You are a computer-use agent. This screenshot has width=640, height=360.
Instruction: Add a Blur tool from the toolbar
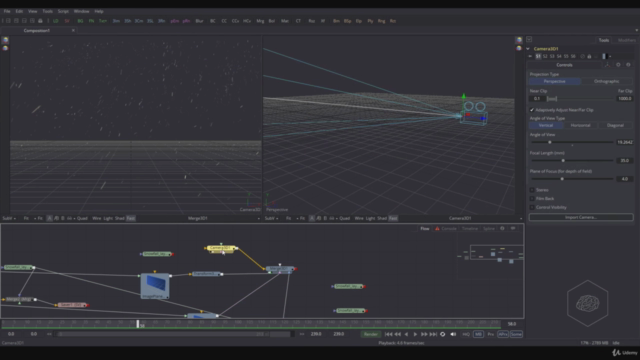click(x=199, y=21)
